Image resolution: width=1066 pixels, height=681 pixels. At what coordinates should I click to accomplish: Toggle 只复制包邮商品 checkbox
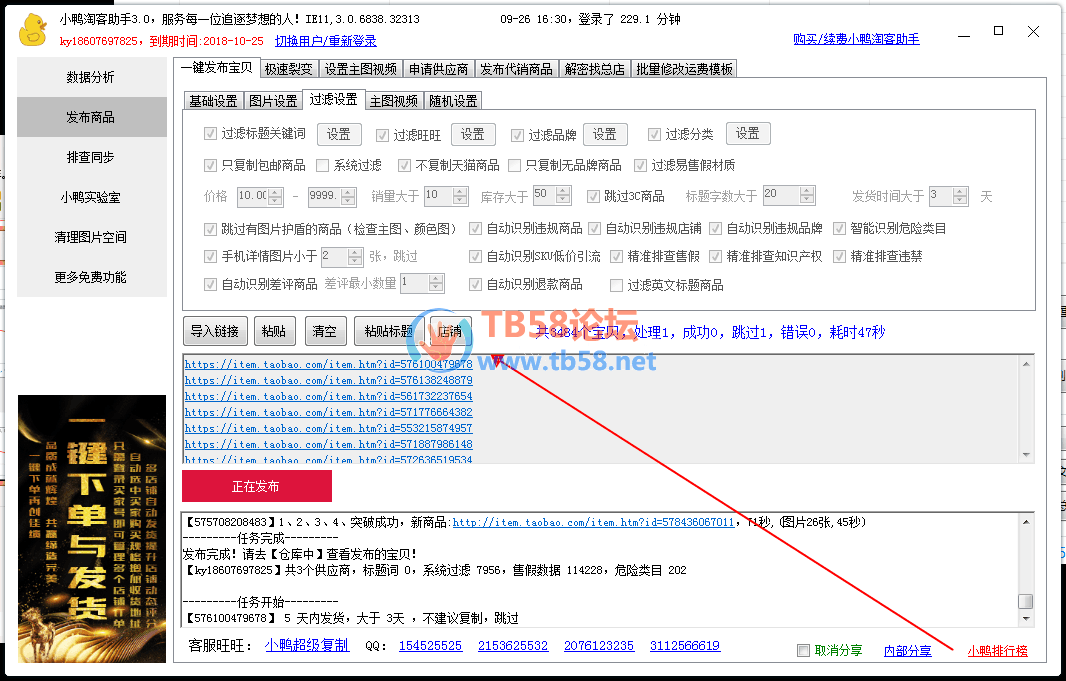(210, 165)
